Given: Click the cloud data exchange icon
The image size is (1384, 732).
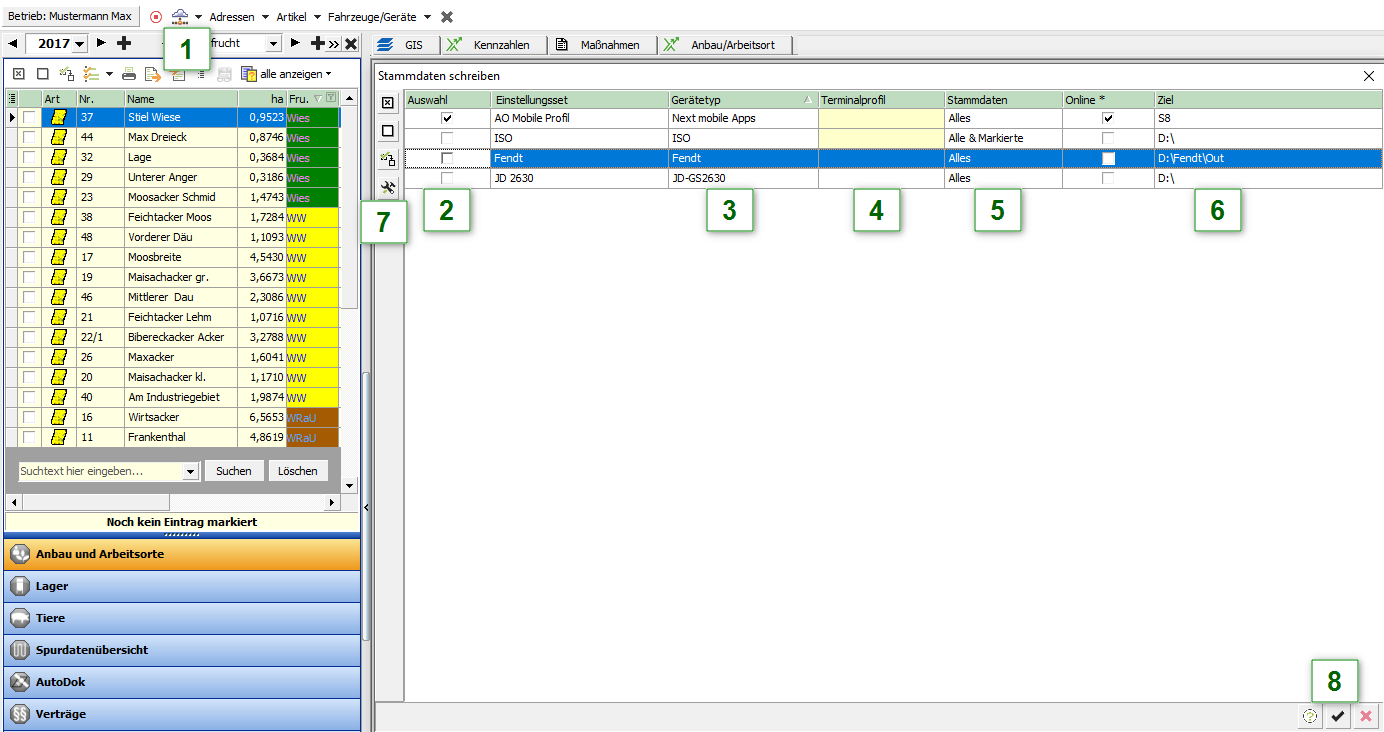Looking at the screenshot, I should coord(179,17).
